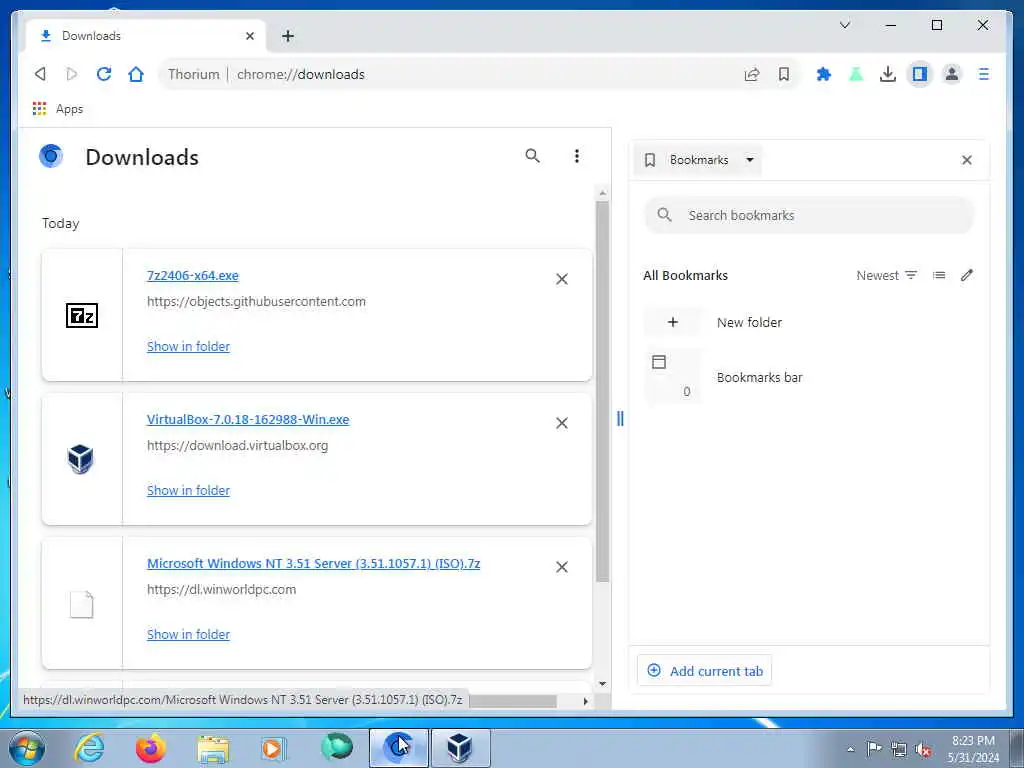The height and width of the screenshot is (768, 1024).
Task: Bookmark this tab via address bar icon
Action: coord(784,74)
